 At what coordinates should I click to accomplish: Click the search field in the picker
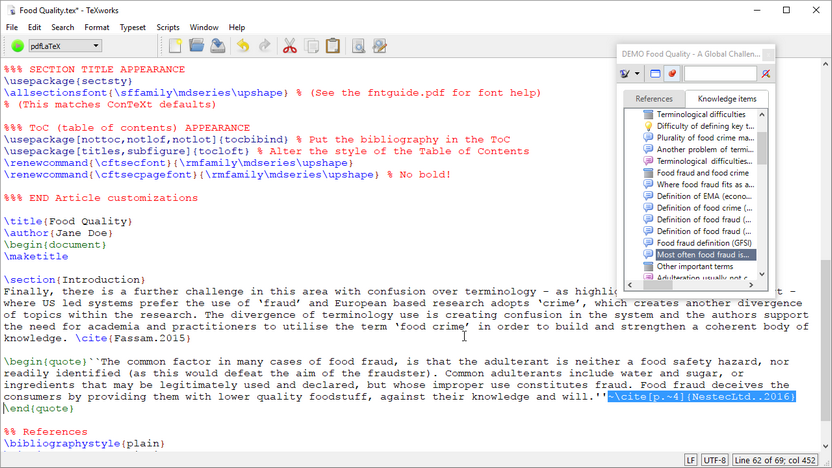tap(720, 74)
